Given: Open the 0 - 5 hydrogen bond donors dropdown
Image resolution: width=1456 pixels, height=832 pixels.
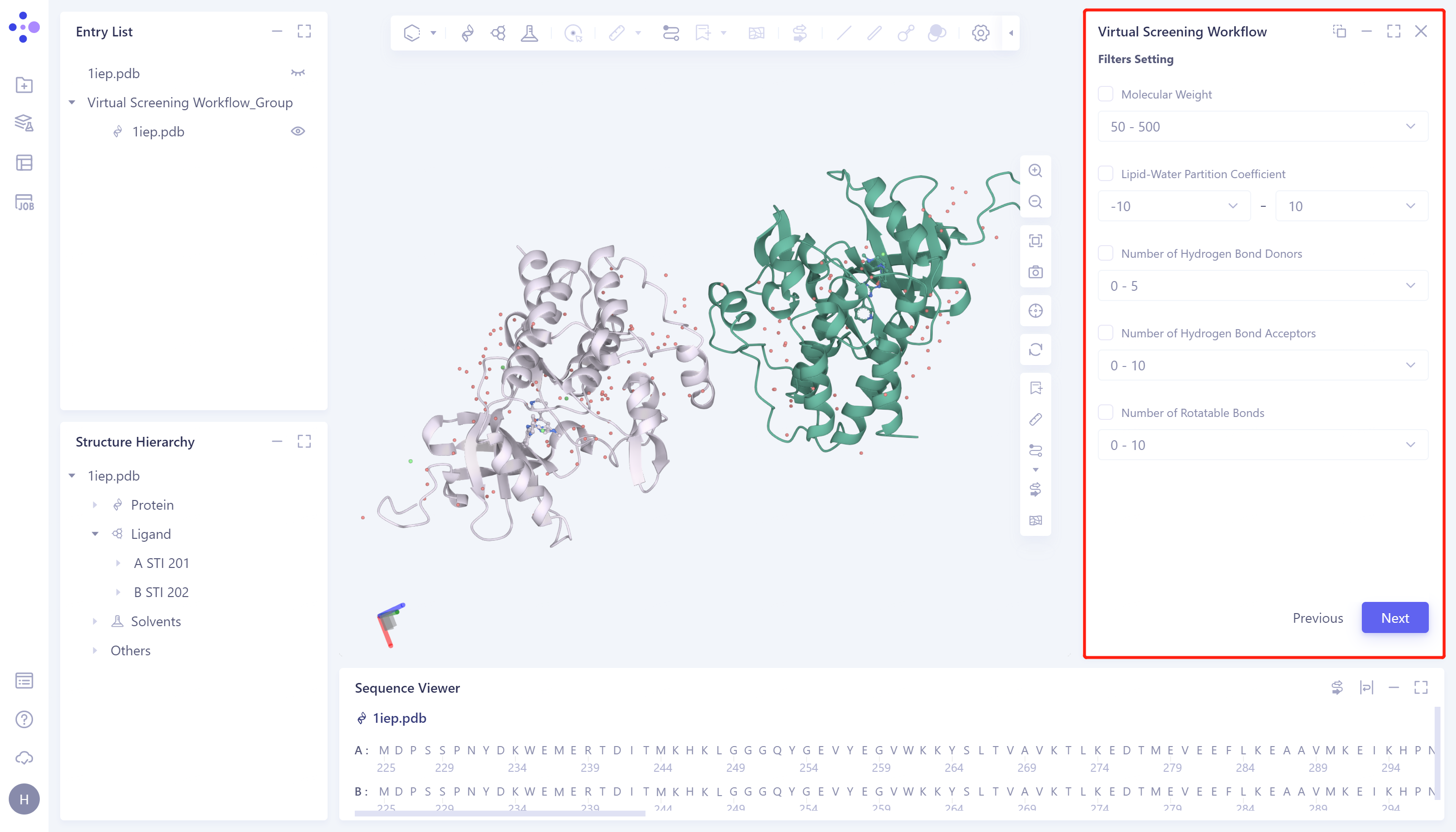Looking at the screenshot, I should pyautogui.click(x=1262, y=286).
